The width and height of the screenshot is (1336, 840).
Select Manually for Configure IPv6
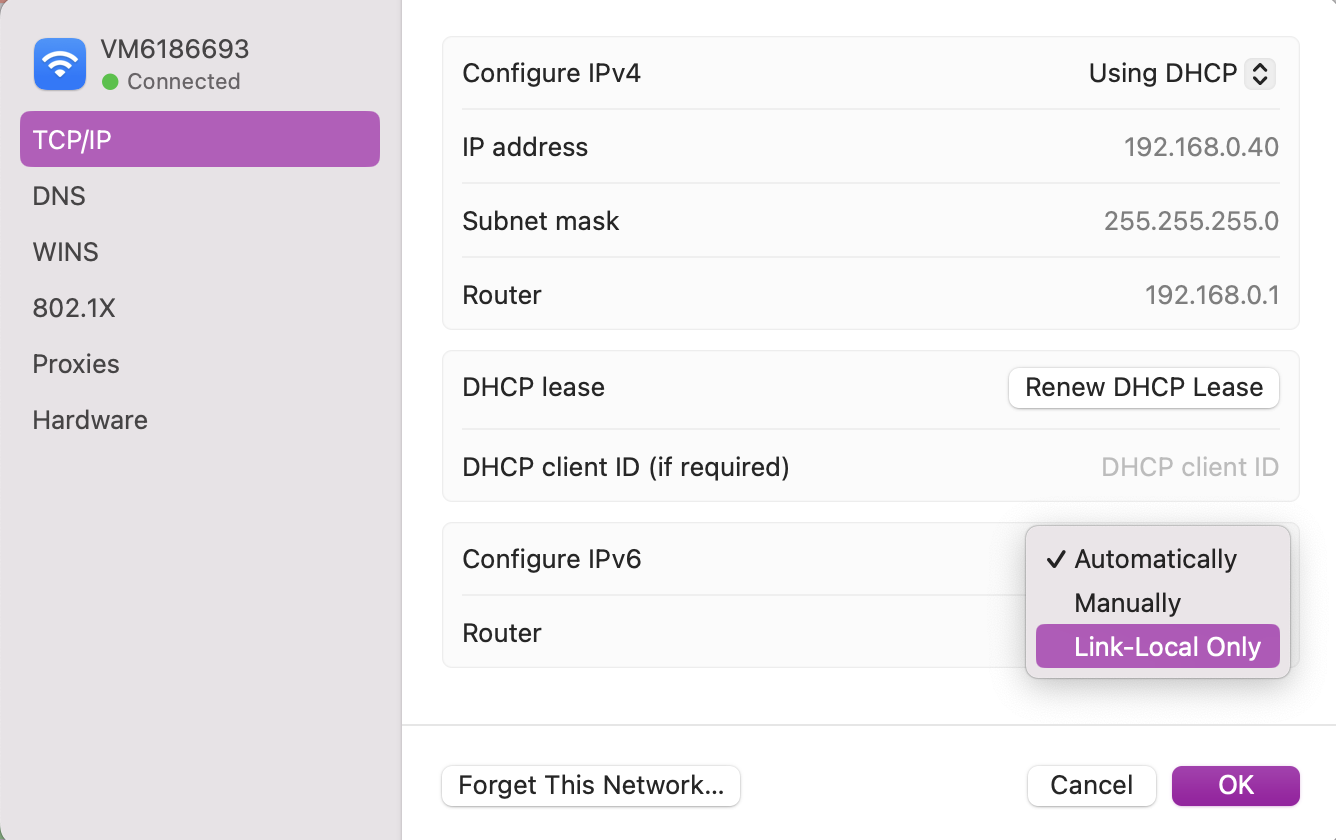tap(1127, 602)
